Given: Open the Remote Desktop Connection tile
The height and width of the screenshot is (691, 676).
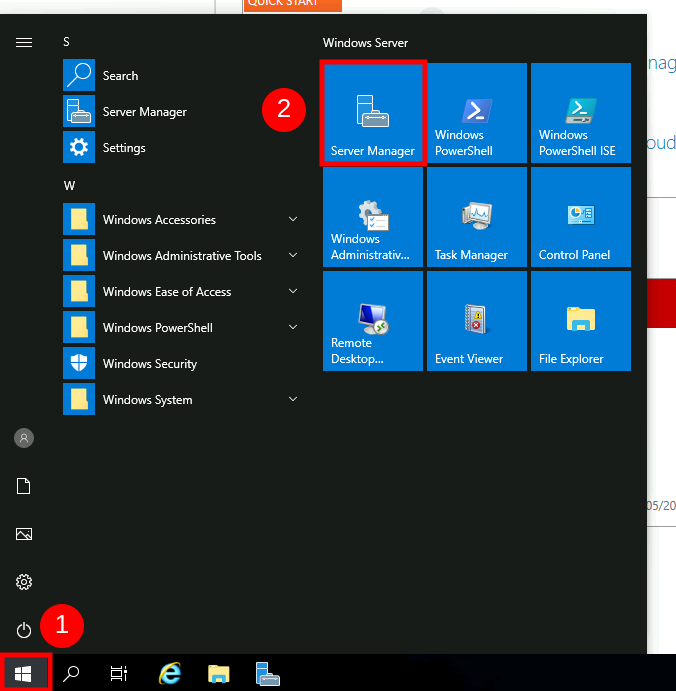Looking at the screenshot, I should coord(373,321).
